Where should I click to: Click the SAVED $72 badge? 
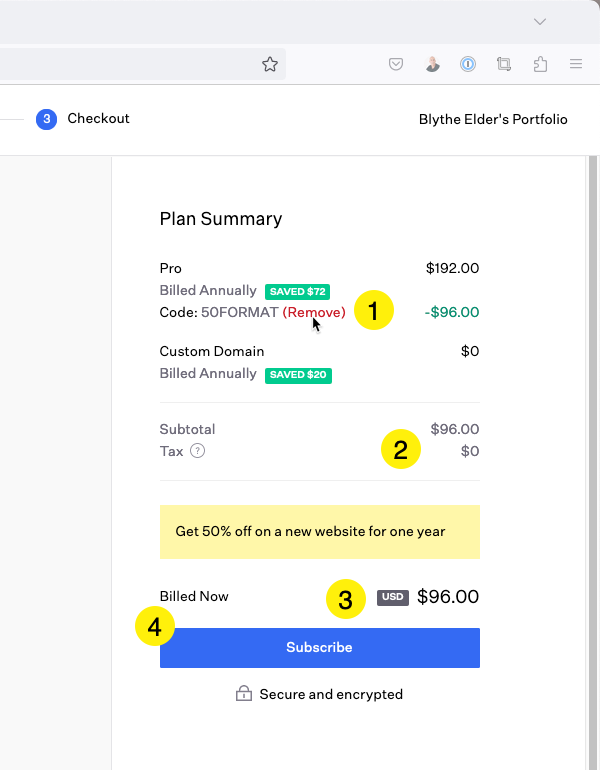(298, 292)
